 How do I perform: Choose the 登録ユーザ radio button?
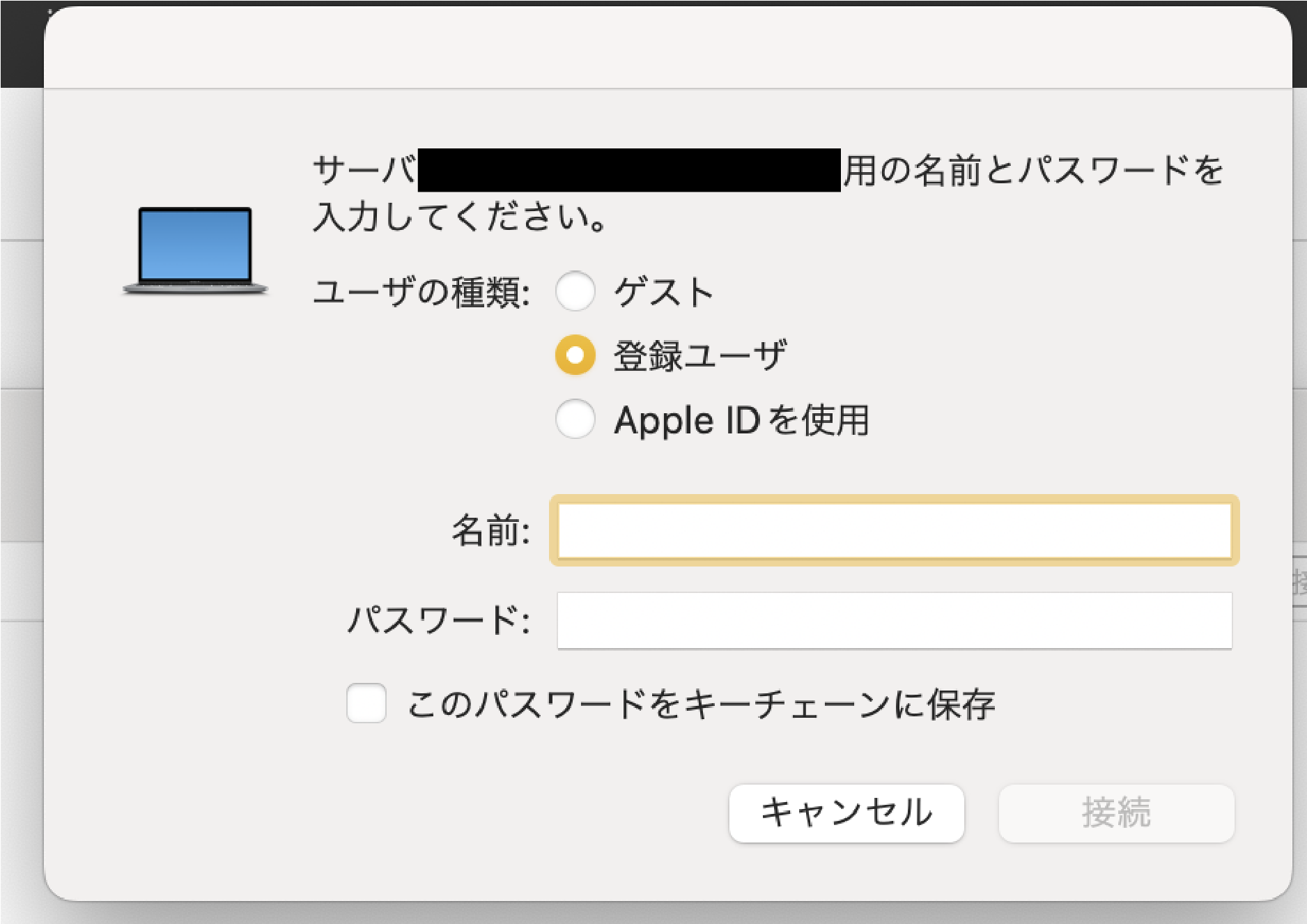575,355
